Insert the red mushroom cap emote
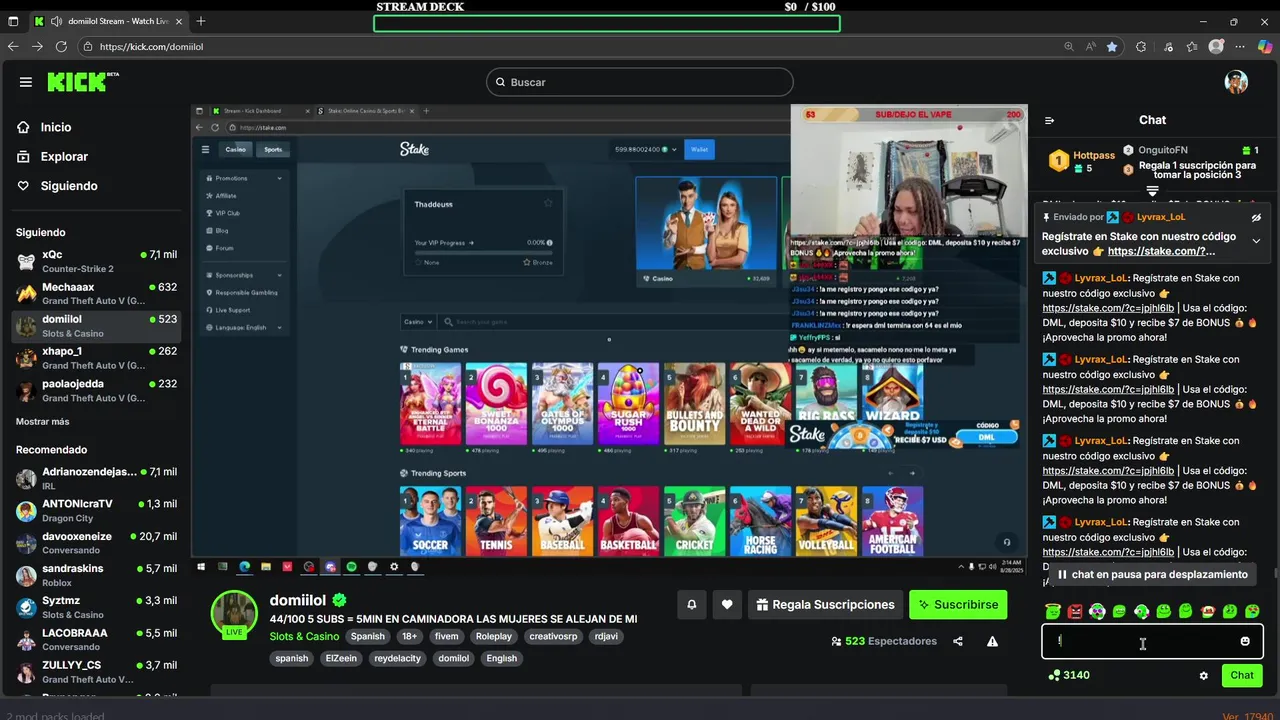 tap(1208, 611)
